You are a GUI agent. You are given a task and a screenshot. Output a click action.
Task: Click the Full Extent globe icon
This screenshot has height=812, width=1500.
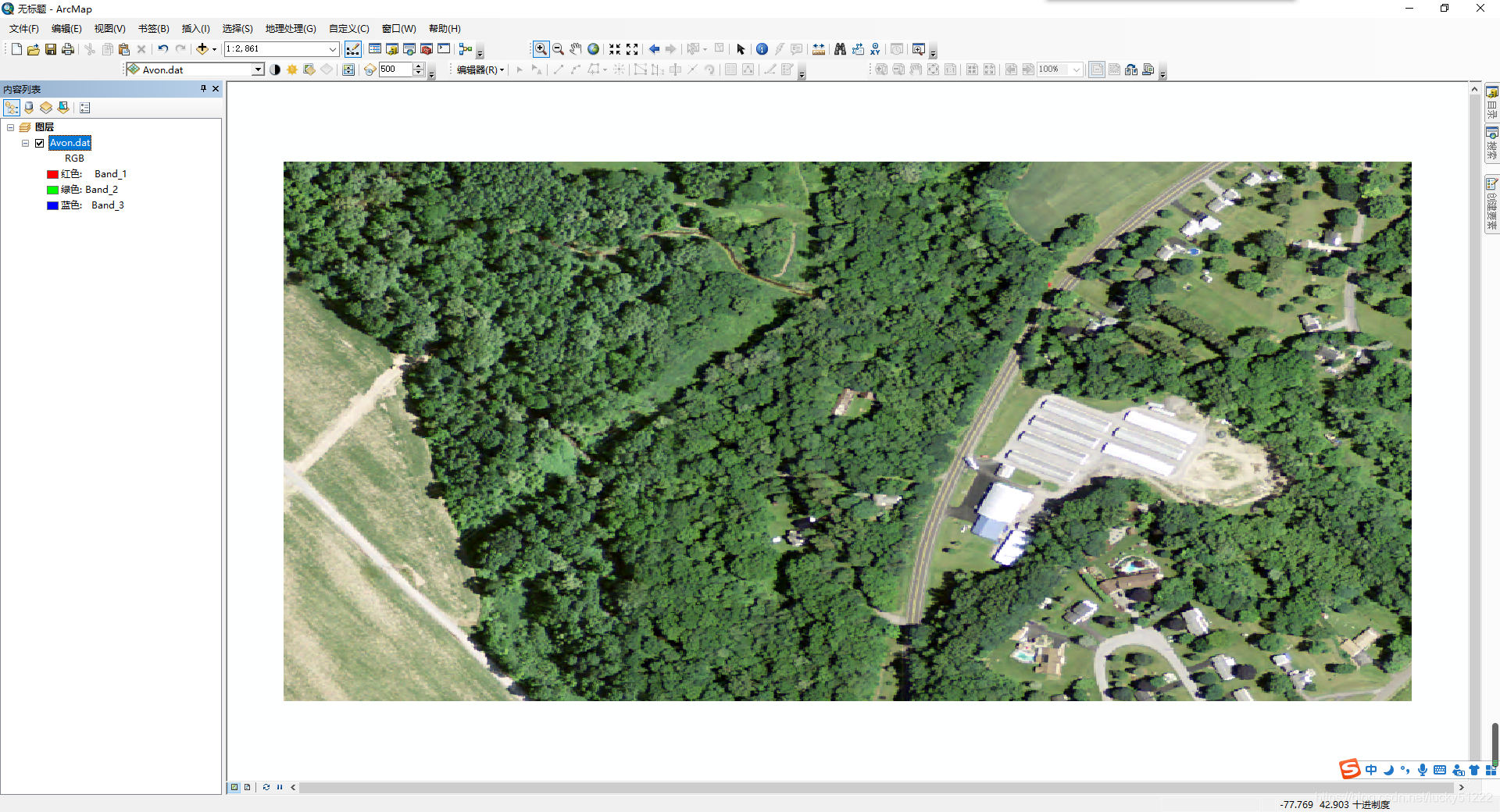click(593, 49)
